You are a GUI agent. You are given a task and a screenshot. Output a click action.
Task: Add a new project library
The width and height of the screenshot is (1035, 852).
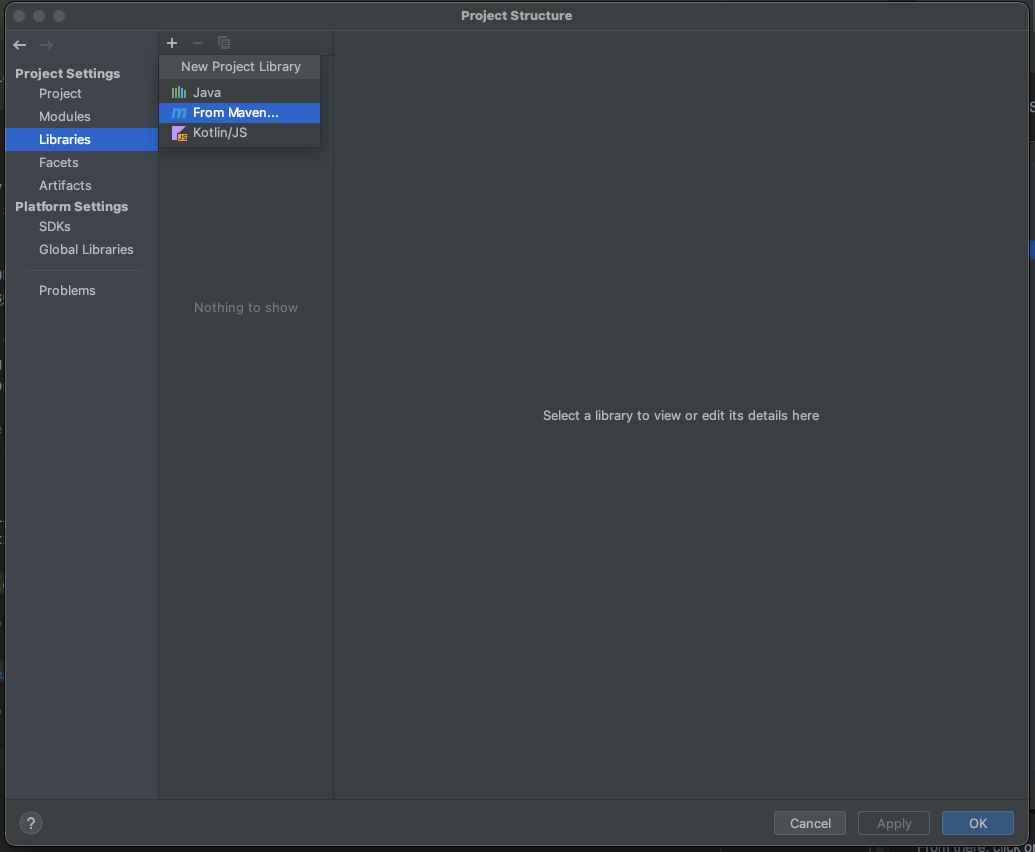171,43
